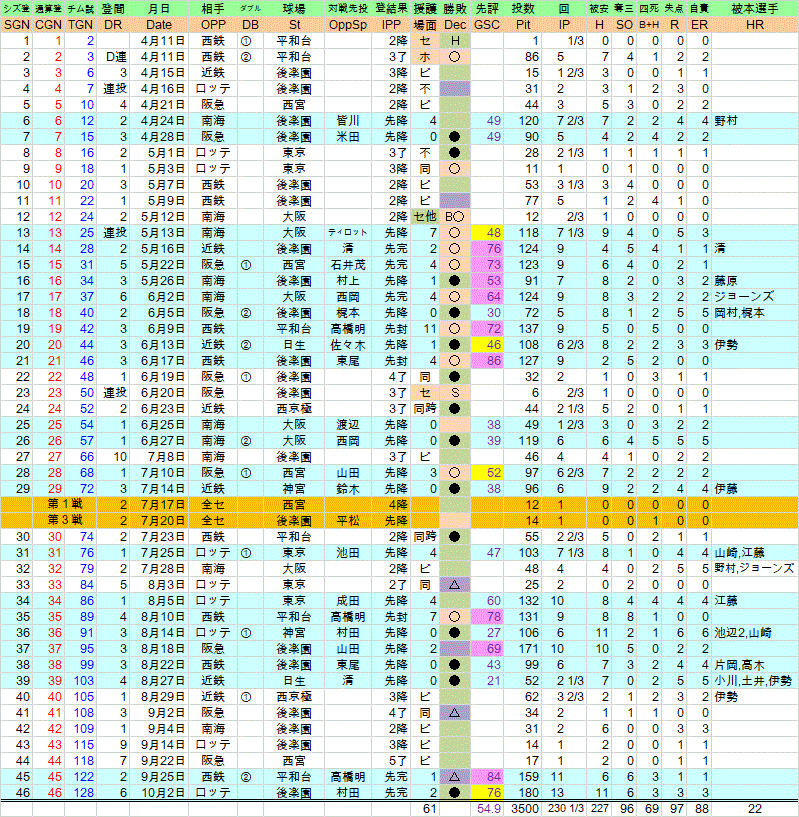This screenshot has height=817, width=799.
Task: Click opposing starter 皆川
Action: point(348,121)
